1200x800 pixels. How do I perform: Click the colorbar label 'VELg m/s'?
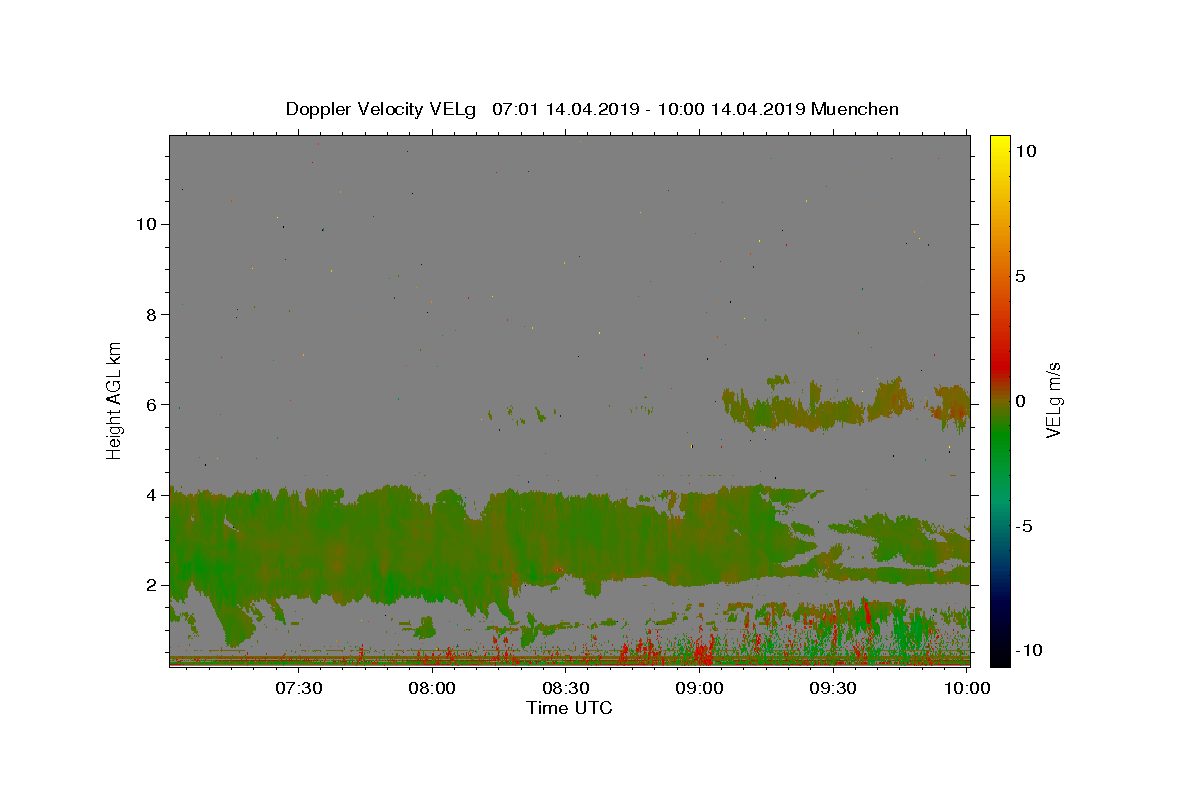coord(1053,401)
